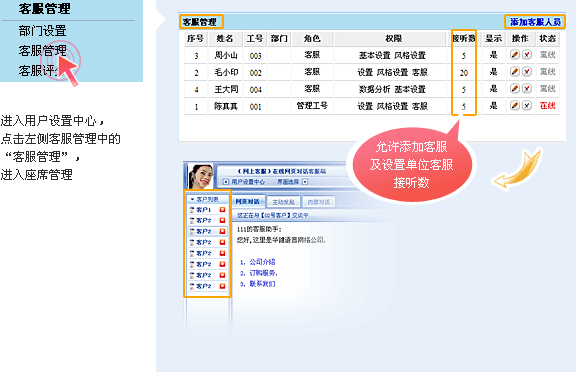This screenshot has height=372, width=576.
Task: Click the 权限 column header
Action: [393, 38]
